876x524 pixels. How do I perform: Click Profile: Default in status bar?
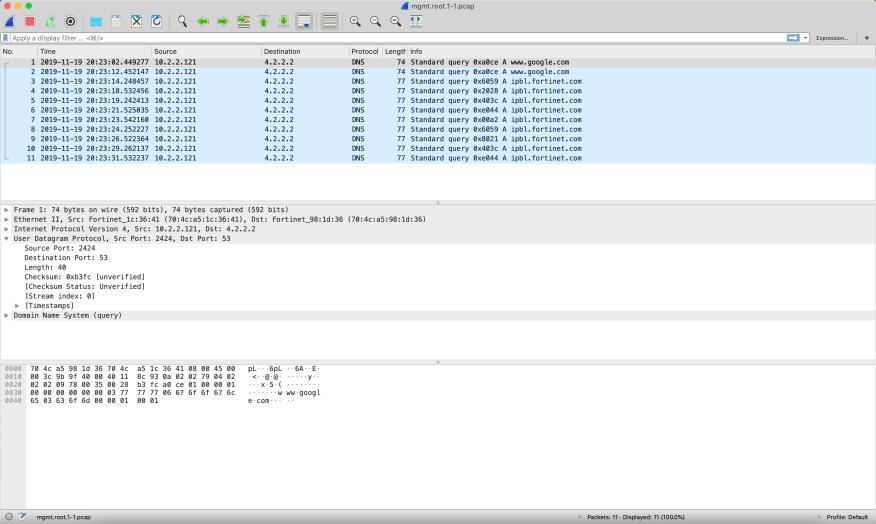point(846,517)
